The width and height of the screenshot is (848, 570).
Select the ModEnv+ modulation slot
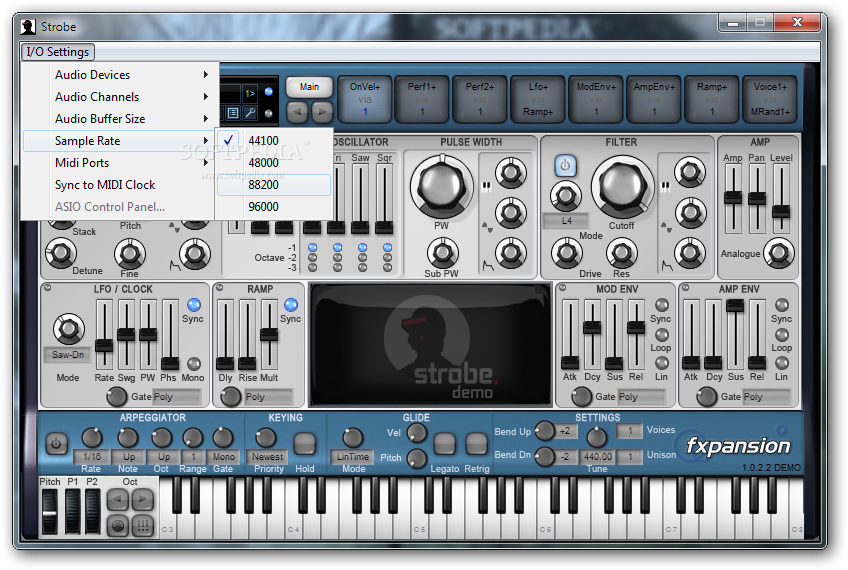[595, 99]
